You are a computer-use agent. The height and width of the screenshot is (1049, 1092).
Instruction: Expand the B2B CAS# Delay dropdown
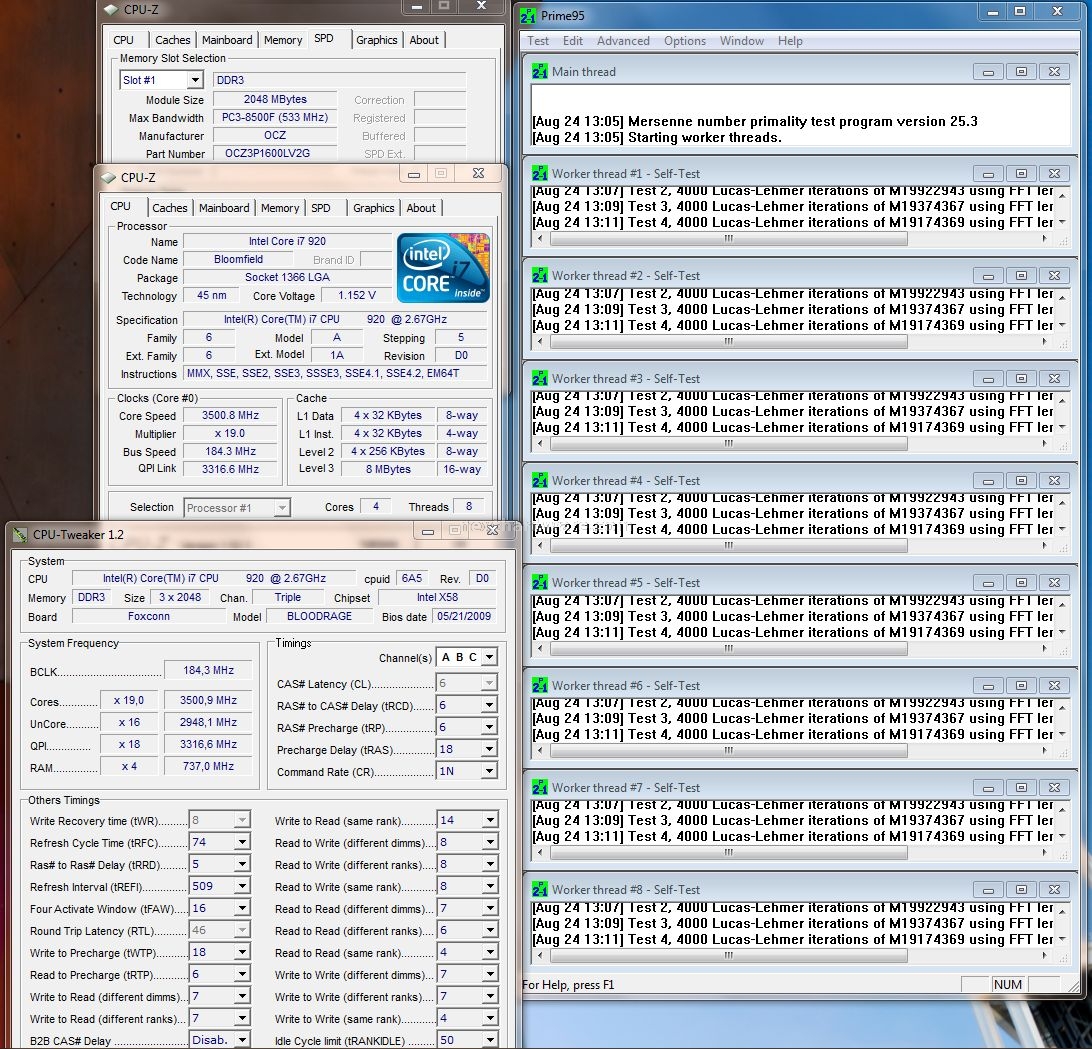[242, 1040]
